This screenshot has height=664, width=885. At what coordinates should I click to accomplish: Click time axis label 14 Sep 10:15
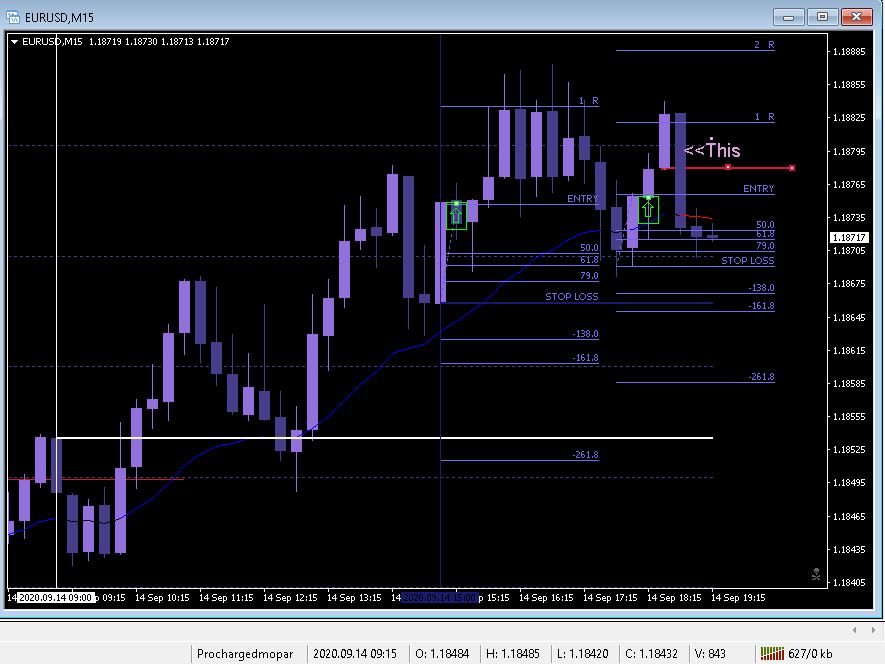(x=162, y=597)
